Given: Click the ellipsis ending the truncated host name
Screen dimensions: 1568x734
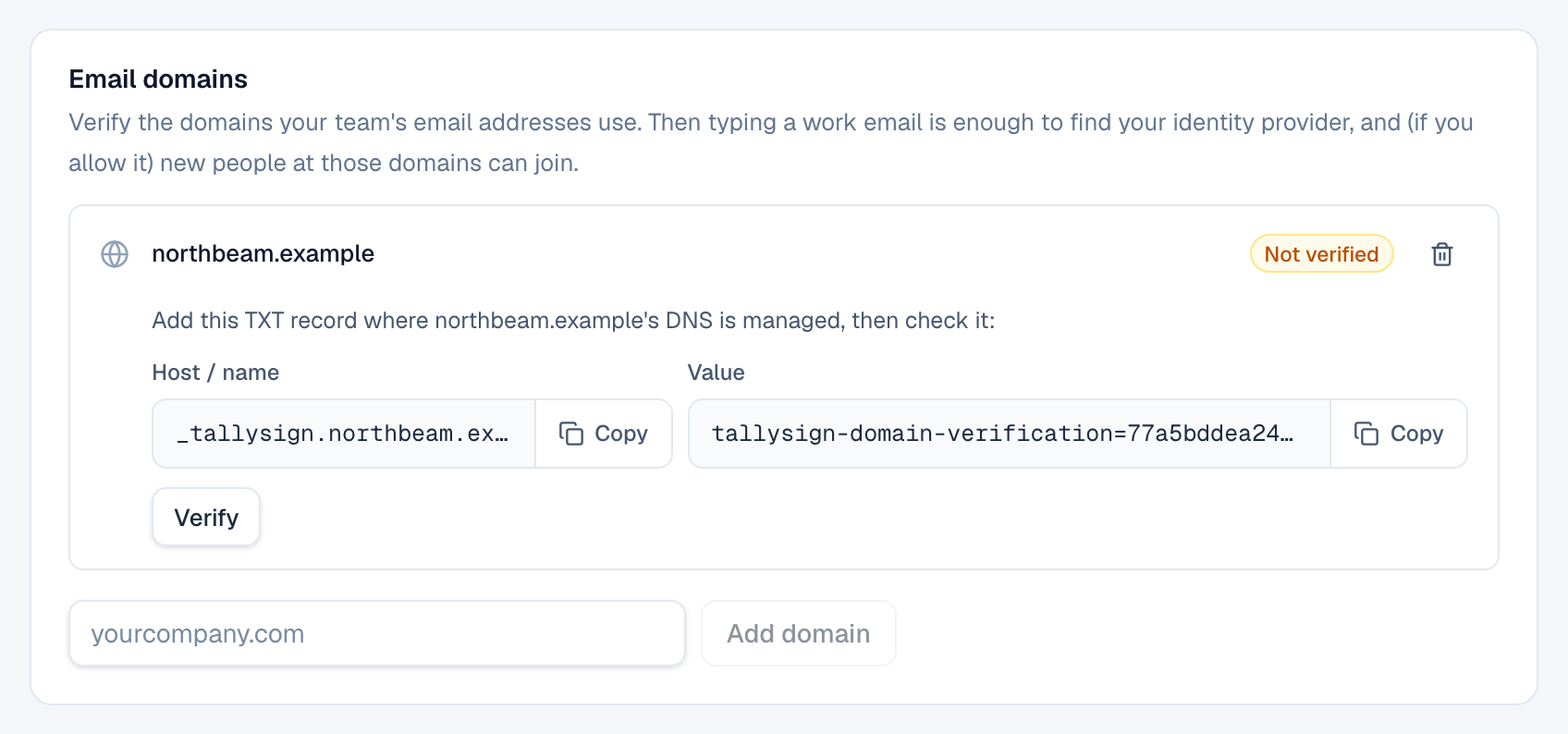Looking at the screenshot, I should 502,434.
